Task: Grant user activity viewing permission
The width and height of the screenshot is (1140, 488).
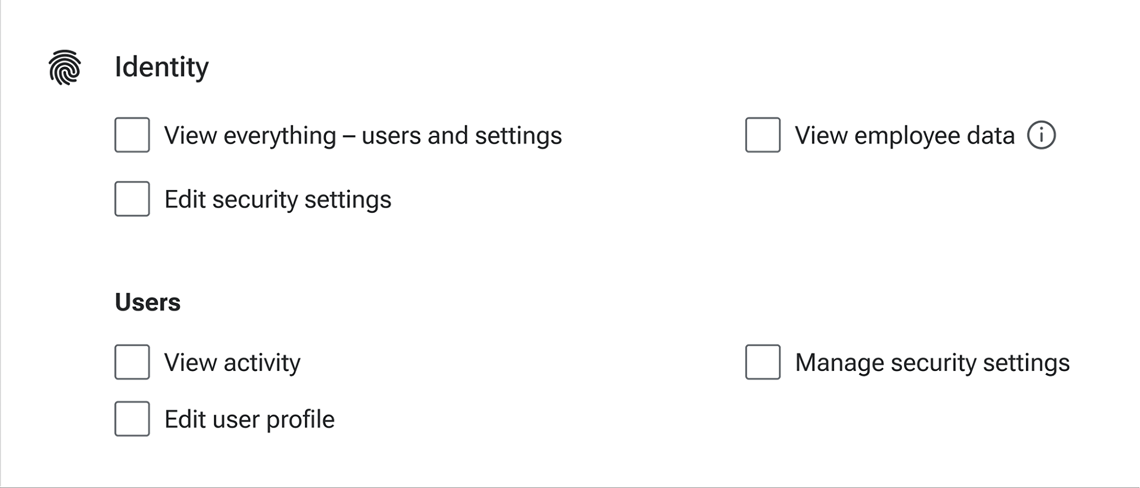Action: click(x=132, y=362)
